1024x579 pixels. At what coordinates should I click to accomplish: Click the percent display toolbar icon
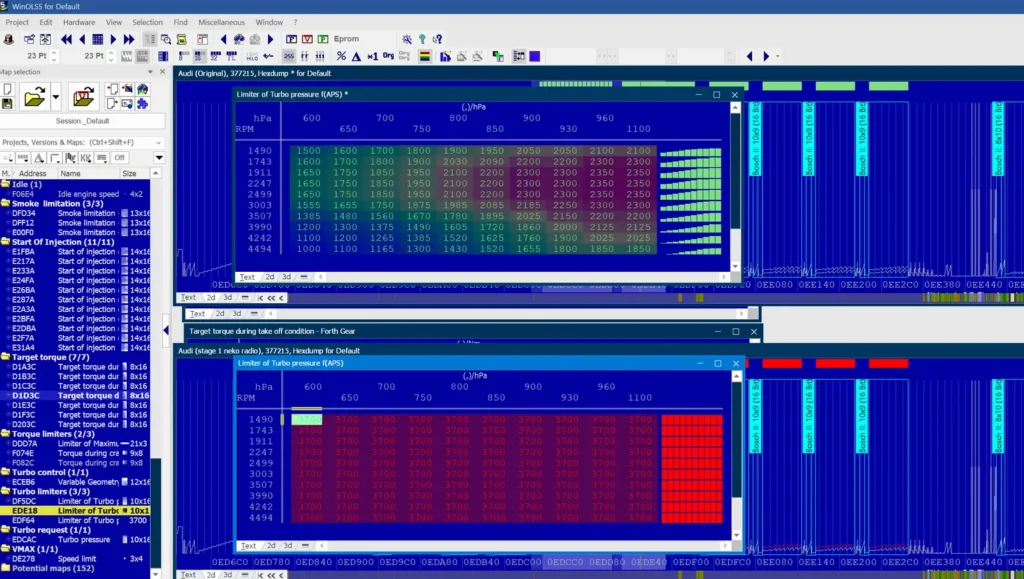pos(341,56)
